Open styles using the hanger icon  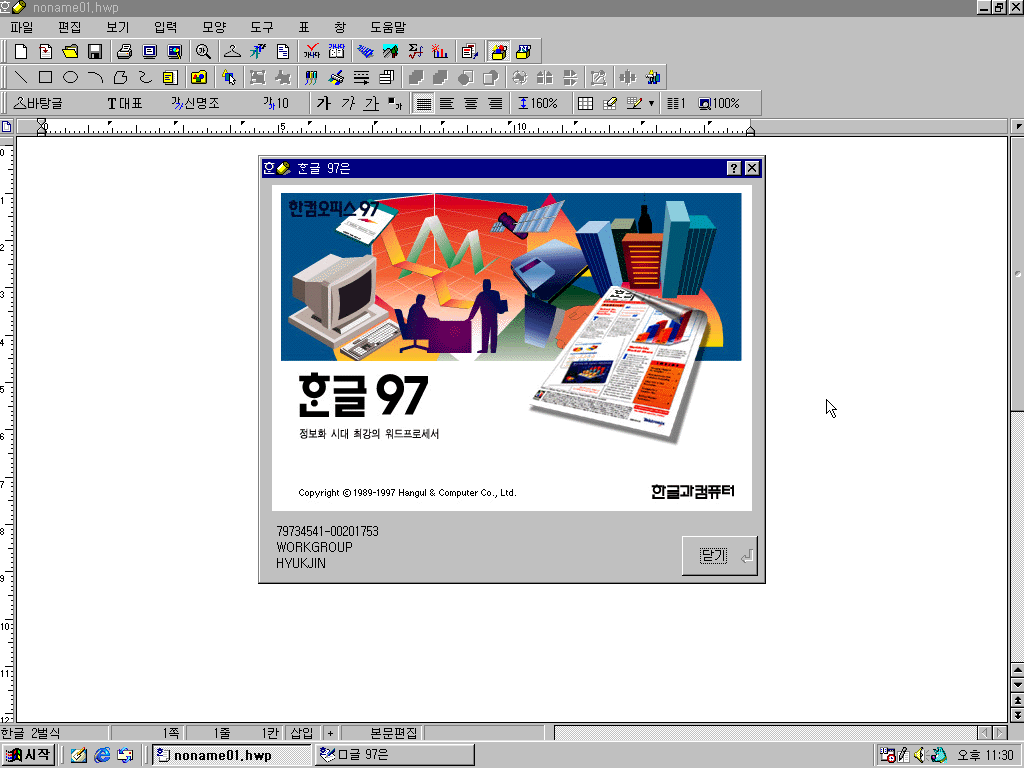232,52
